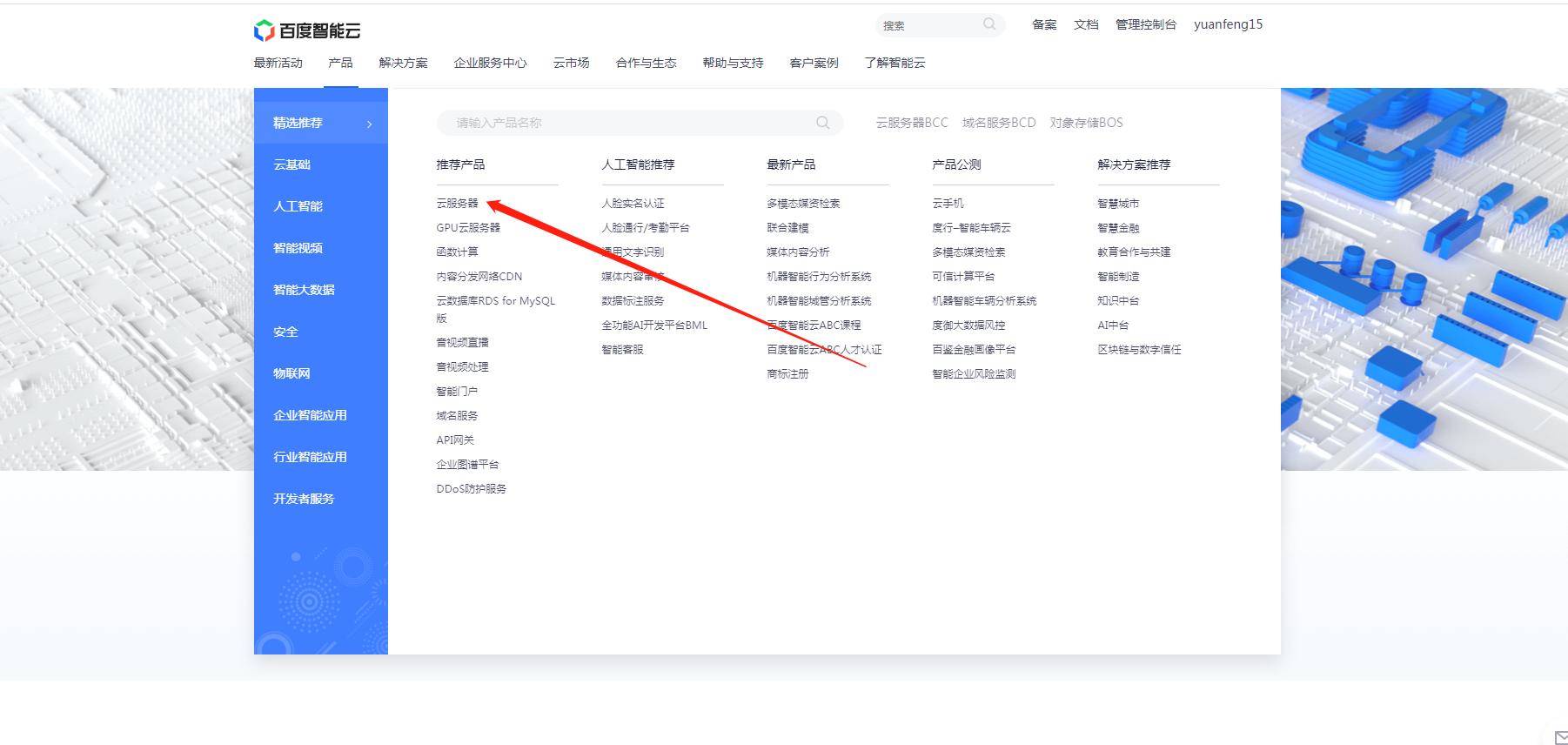Open the 最新活动 menu item
The image size is (1568, 745).
click(278, 63)
